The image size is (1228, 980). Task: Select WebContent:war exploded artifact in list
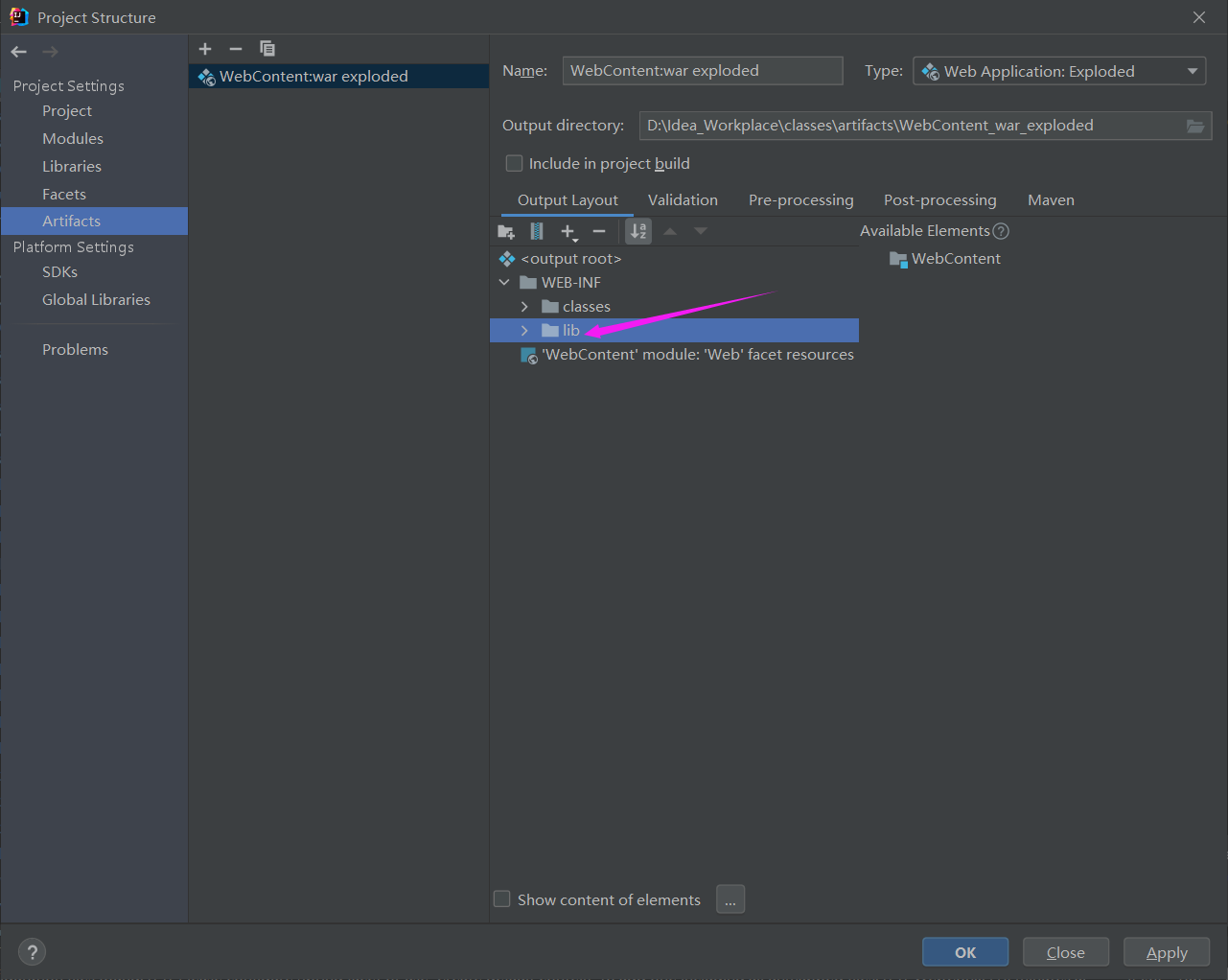pos(339,77)
